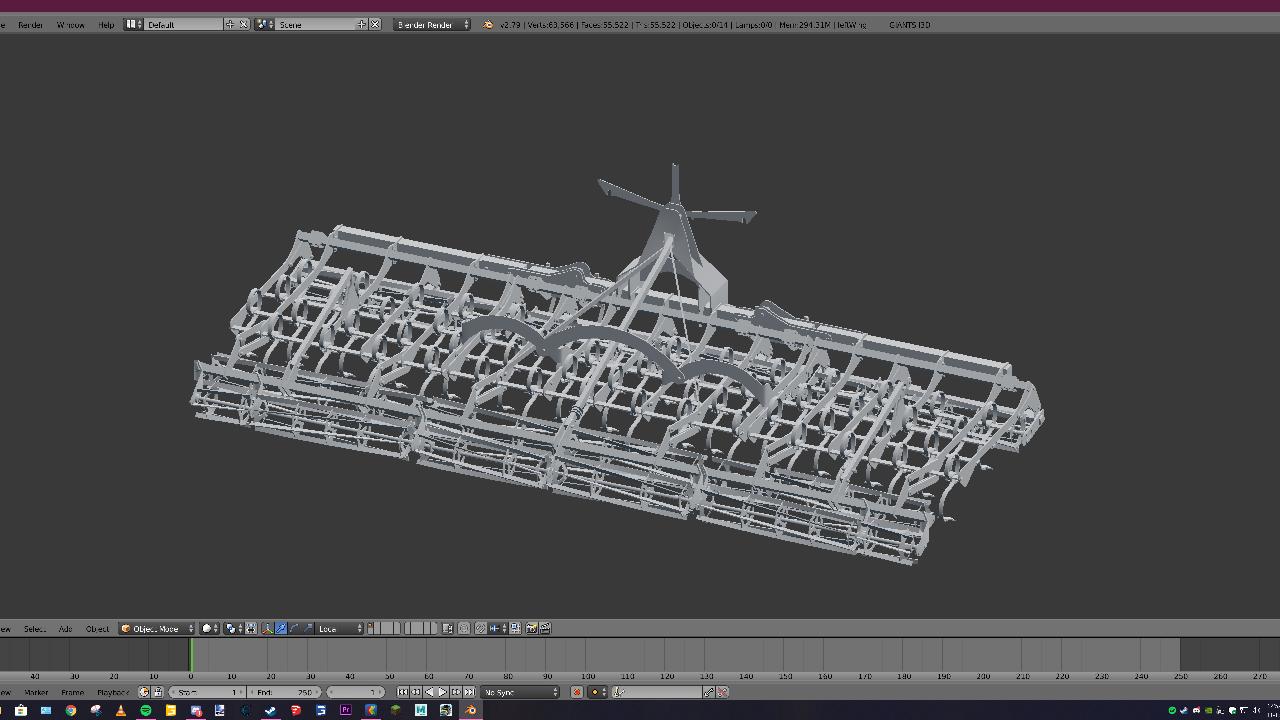Click the Blender logo icon in info header
Viewport: 1280px width, 720px height.
point(488,24)
